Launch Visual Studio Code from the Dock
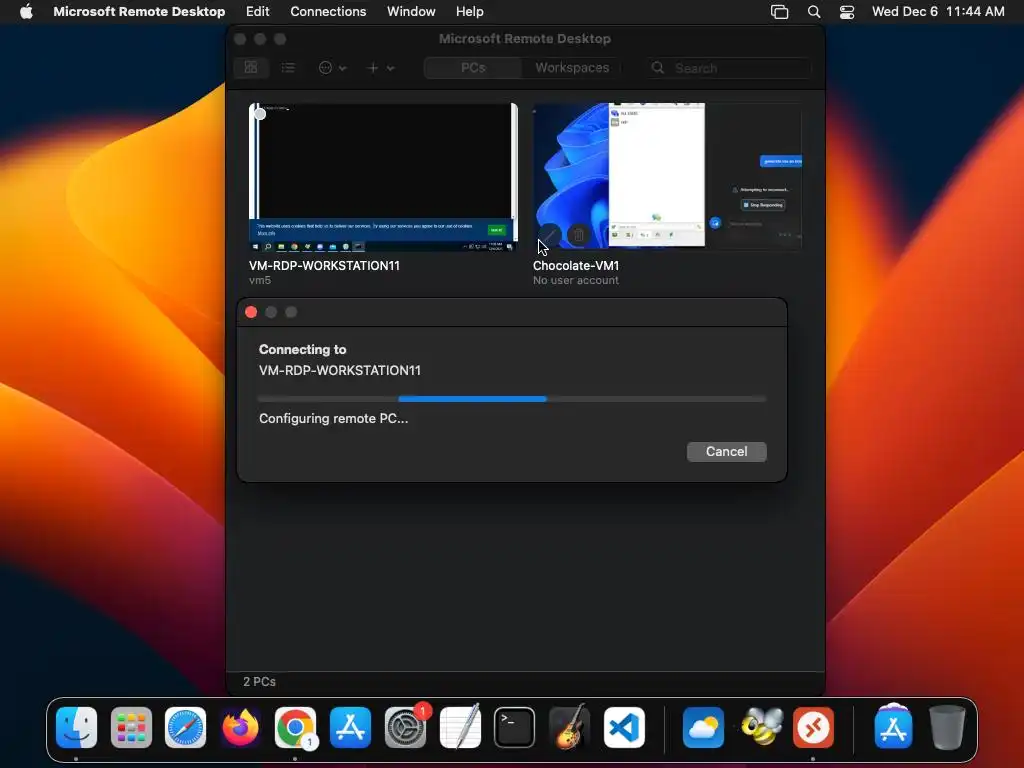The width and height of the screenshot is (1024, 768). (x=624, y=728)
